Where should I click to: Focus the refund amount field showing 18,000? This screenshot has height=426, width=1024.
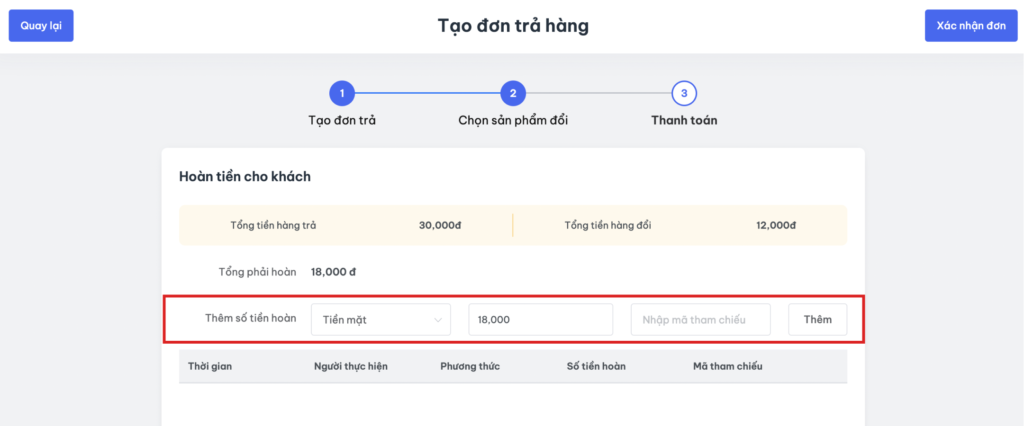[x=540, y=319]
